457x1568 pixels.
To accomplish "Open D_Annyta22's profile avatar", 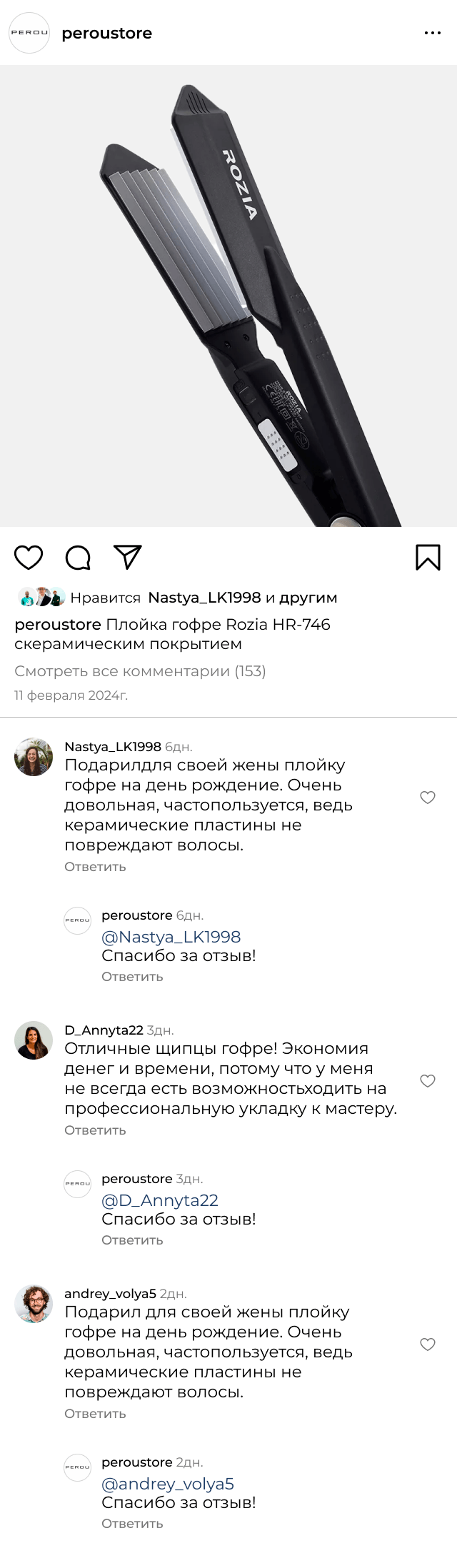I will pyautogui.click(x=34, y=1040).
